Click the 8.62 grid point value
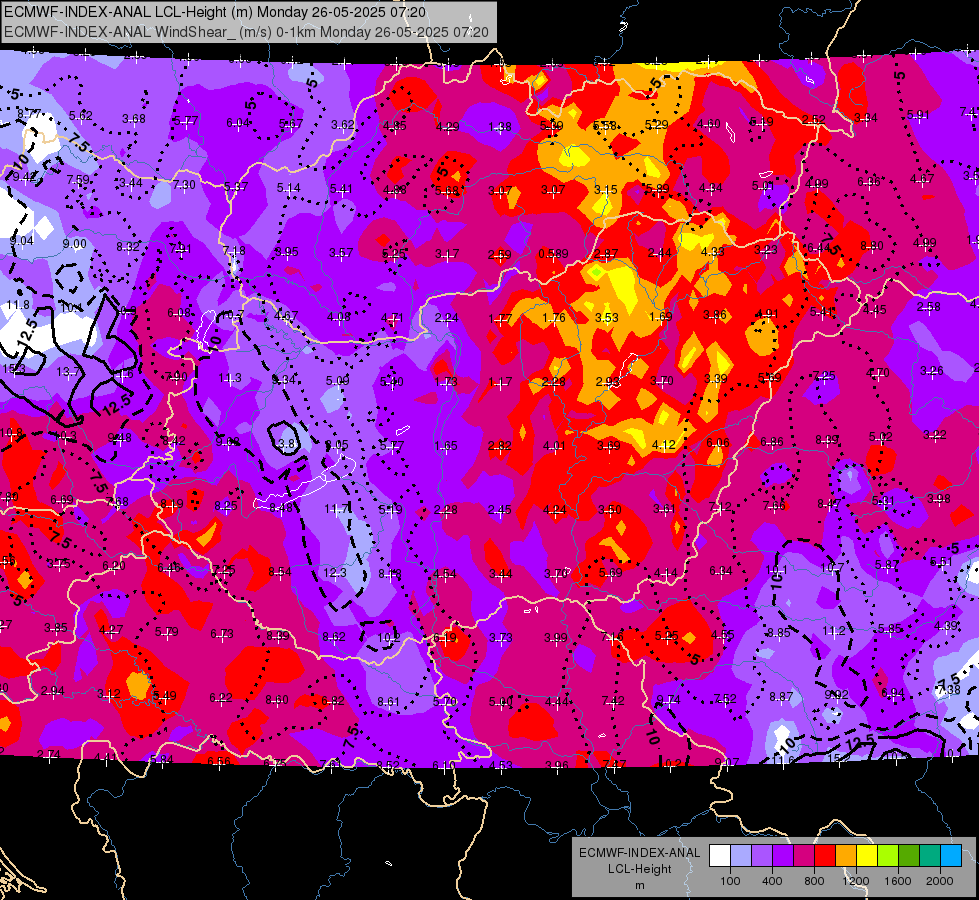The height and width of the screenshot is (900, 979). click(334, 637)
